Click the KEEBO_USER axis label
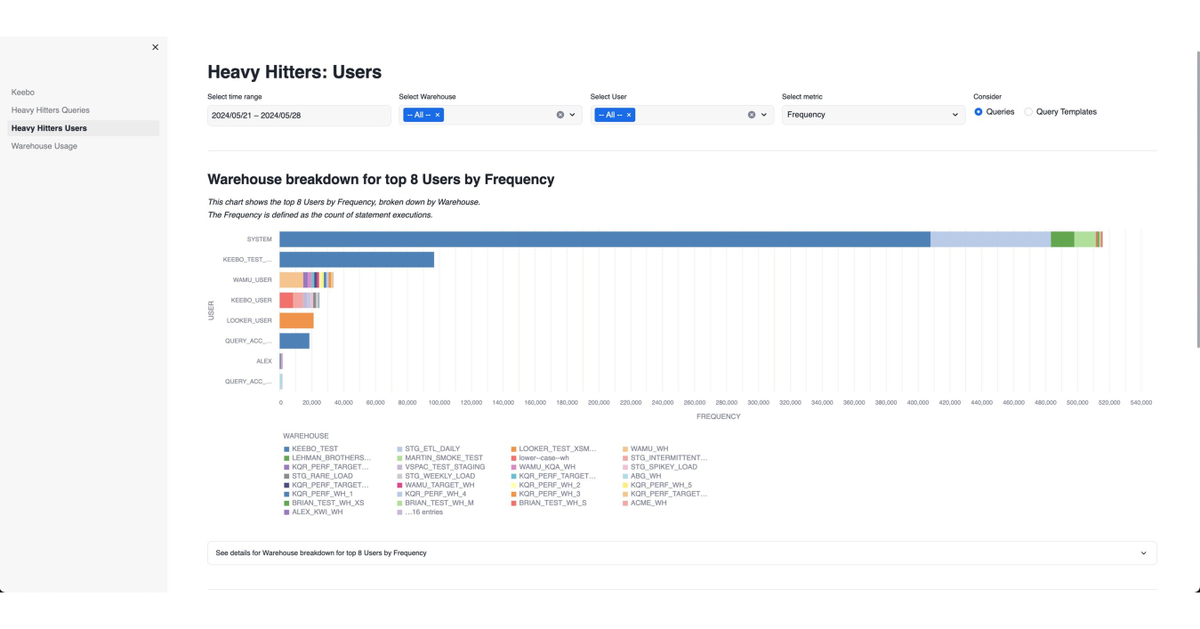 click(252, 300)
